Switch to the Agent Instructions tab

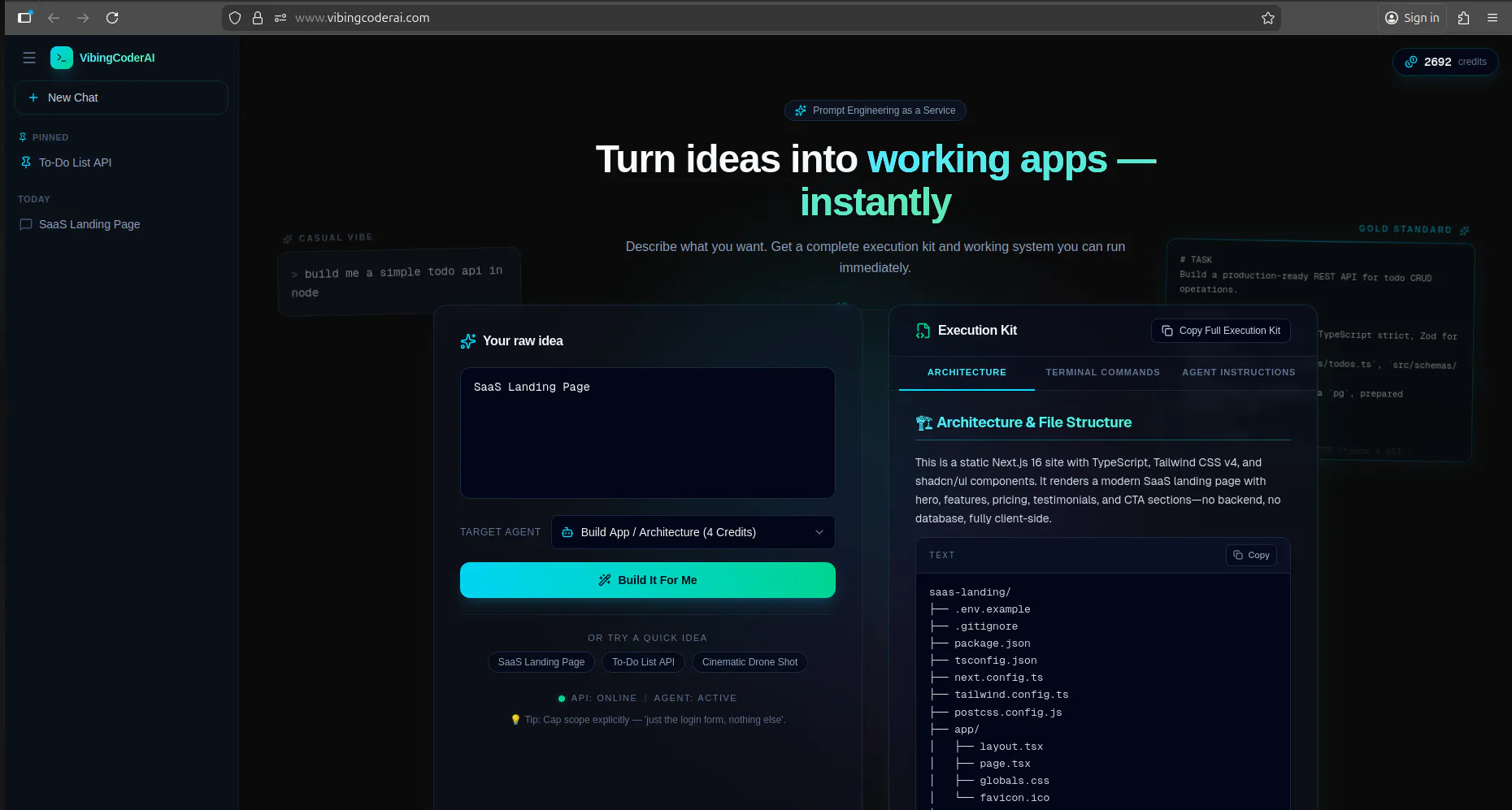tap(1239, 372)
